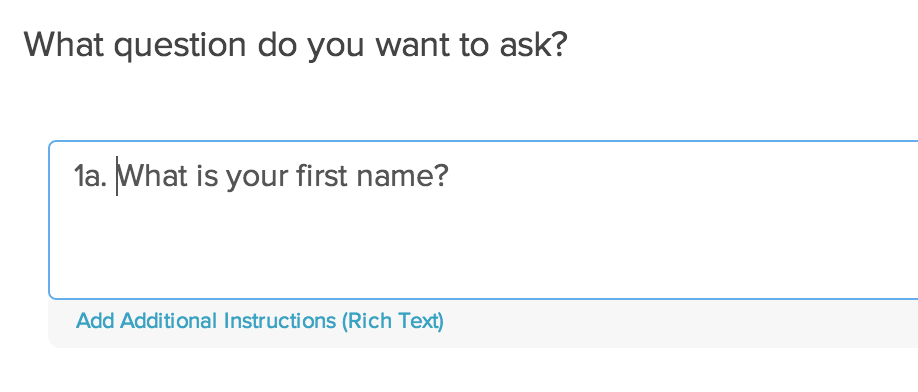This screenshot has width=918, height=392.
Task: Place cursor after "name?" in question field
Action: tap(450, 176)
